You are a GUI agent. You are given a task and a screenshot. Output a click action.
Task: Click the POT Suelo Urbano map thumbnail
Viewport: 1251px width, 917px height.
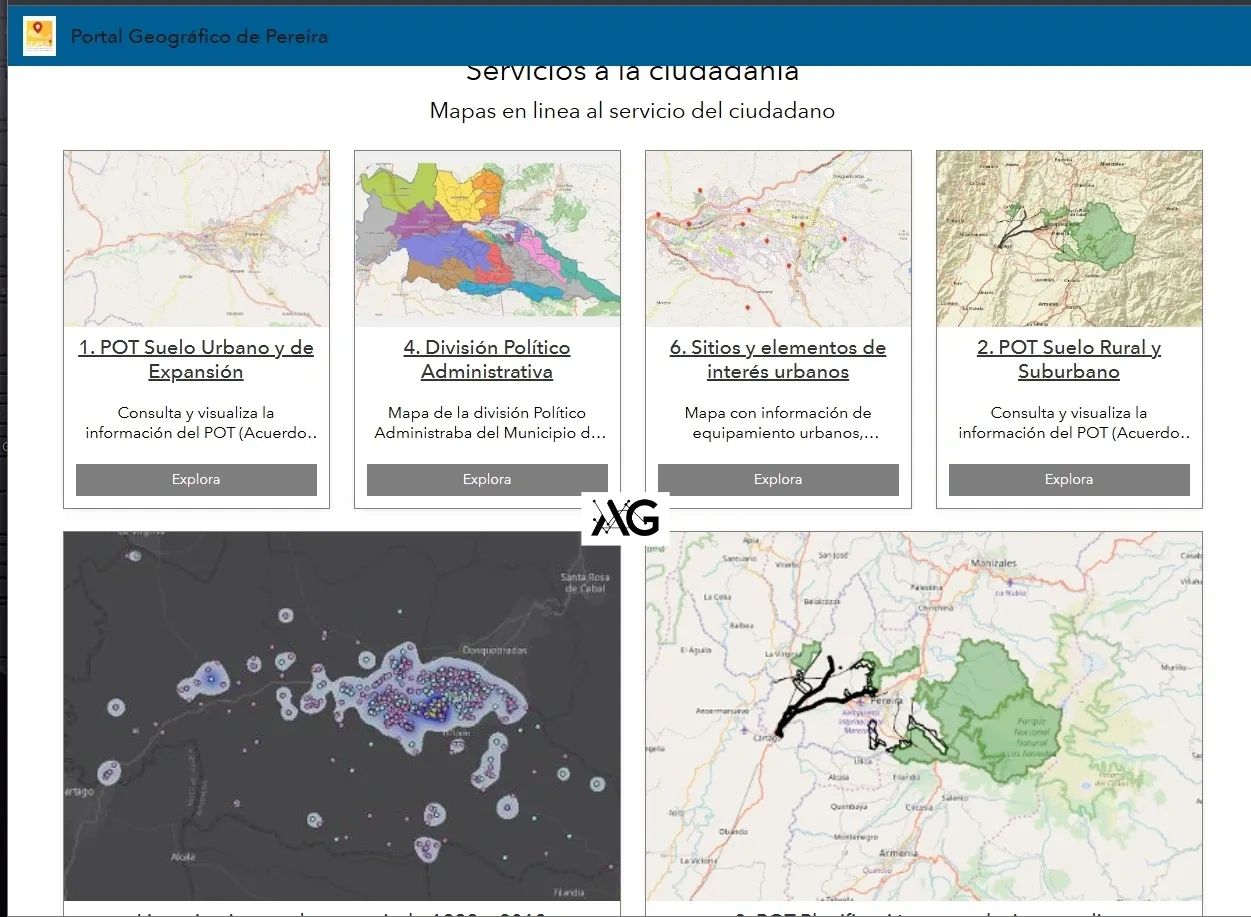point(195,238)
